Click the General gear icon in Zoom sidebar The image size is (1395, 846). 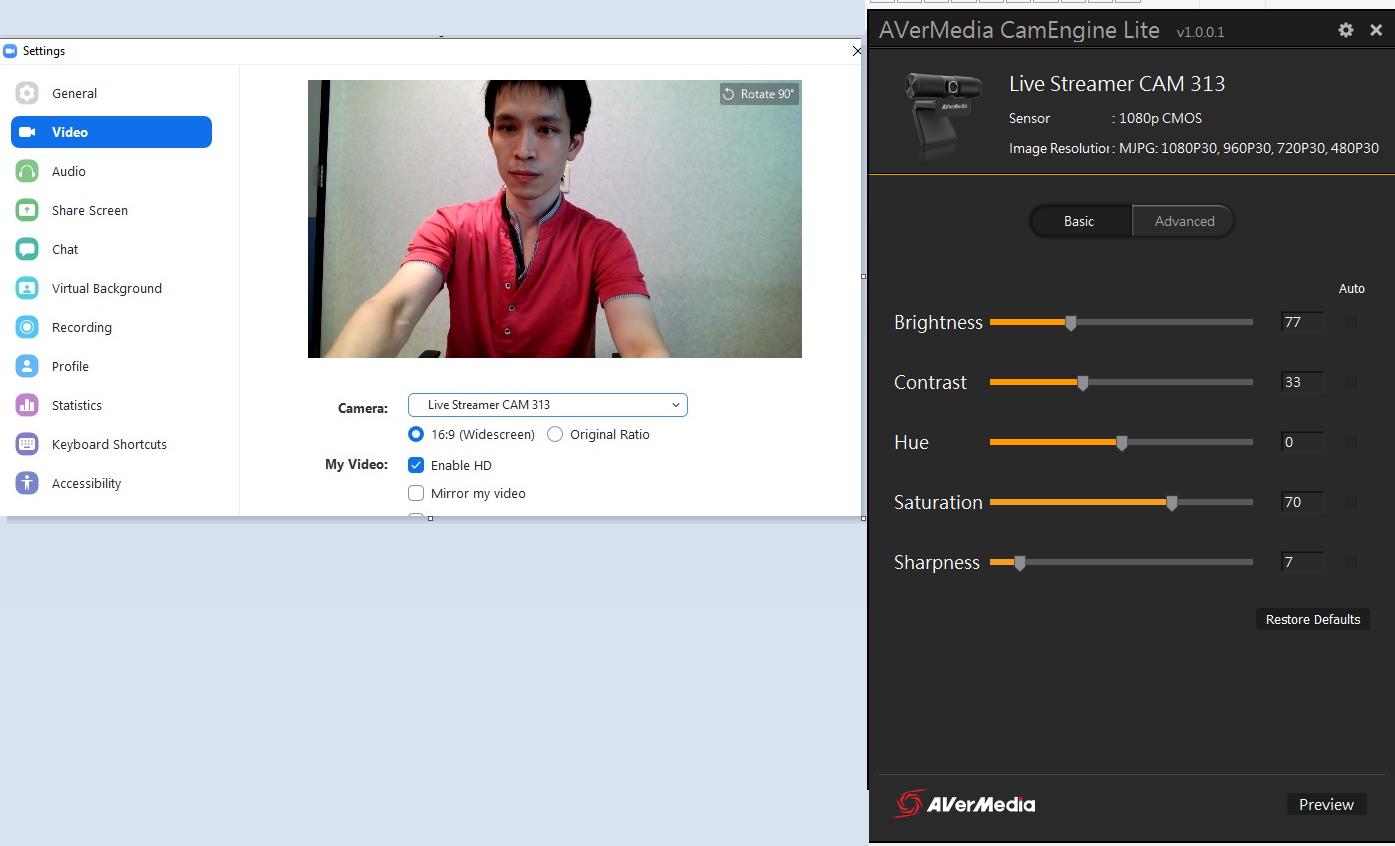(27, 93)
